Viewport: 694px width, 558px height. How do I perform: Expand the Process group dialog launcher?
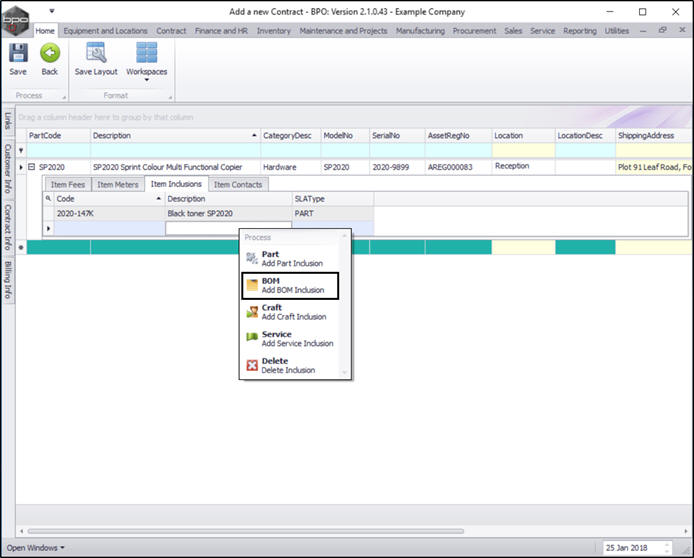pyautogui.click(x=64, y=97)
